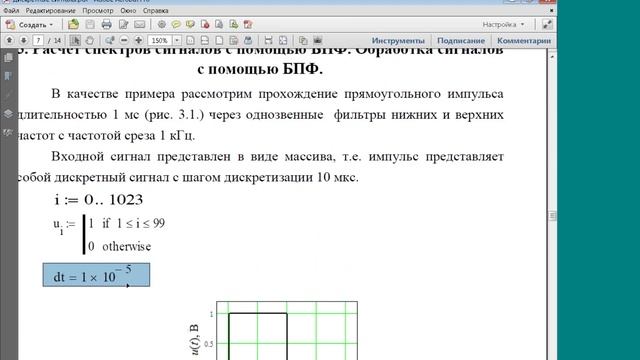This screenshot has height=360, width=640.
Task: Click the u(t), В axis label
Action: click(195, 340)
